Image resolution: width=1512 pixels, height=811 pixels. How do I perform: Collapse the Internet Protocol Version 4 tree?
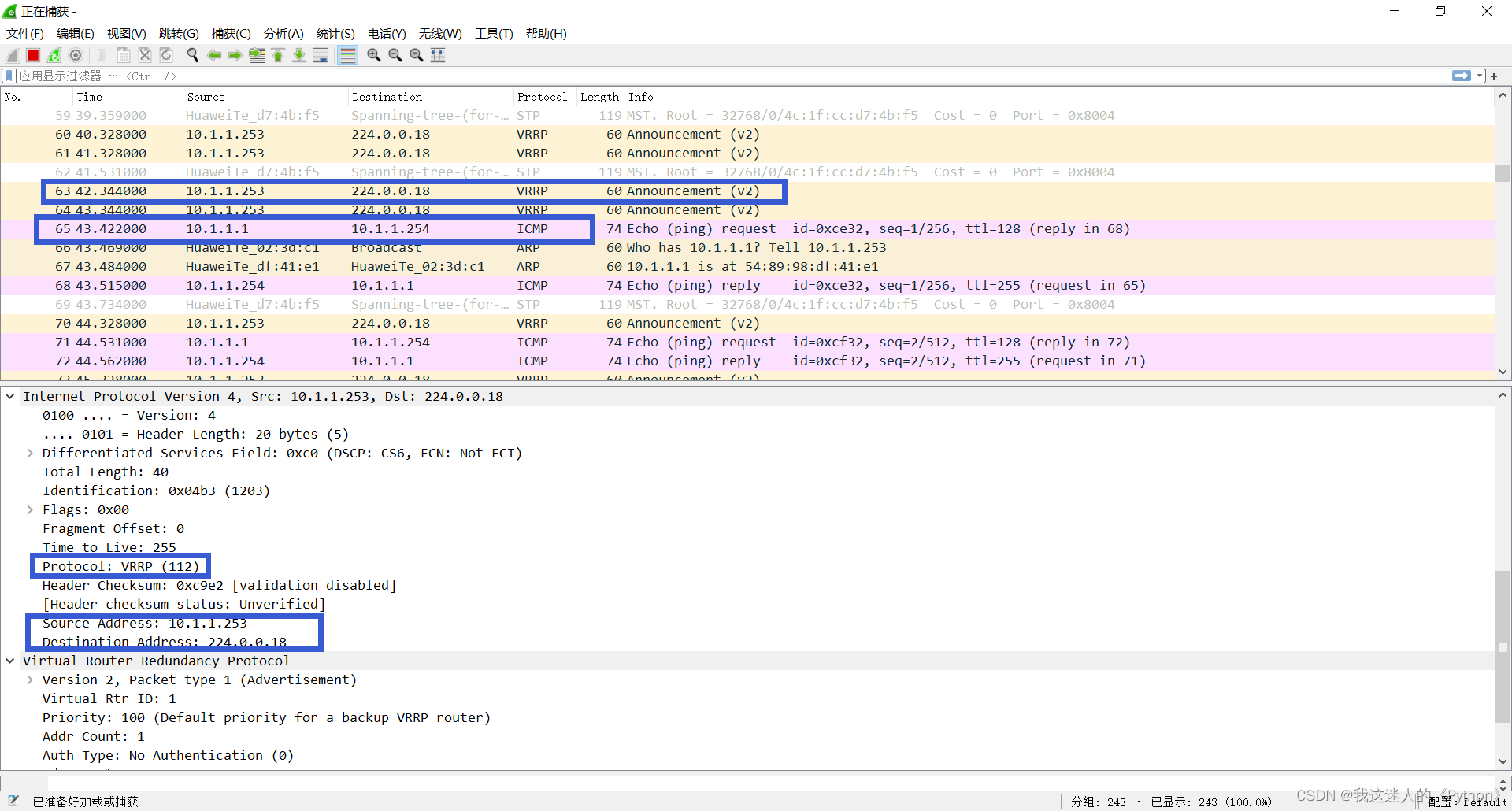tap(10, 396)
